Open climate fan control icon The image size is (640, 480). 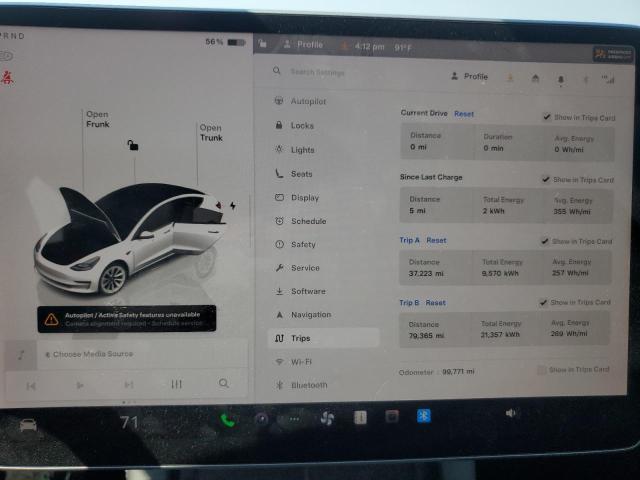[326, 419]
